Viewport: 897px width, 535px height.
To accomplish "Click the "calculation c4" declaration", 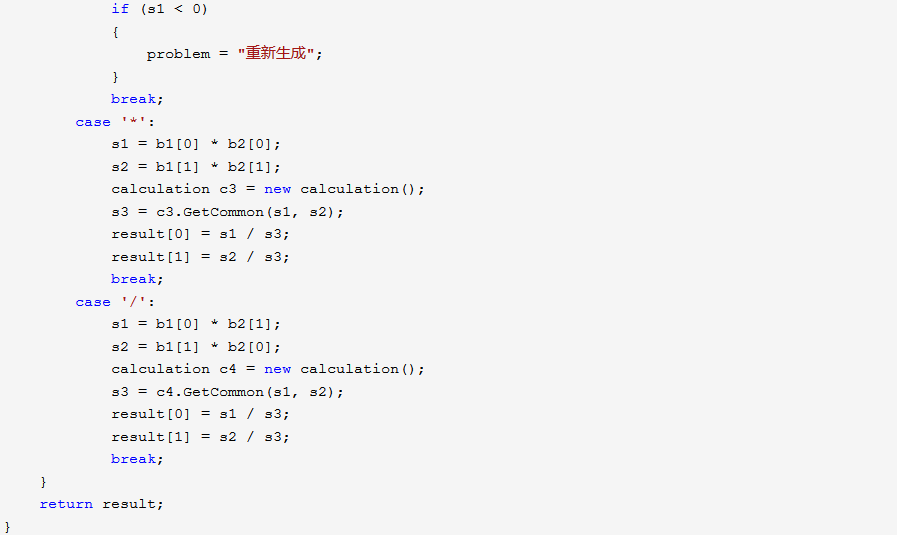I will [173, 369].
